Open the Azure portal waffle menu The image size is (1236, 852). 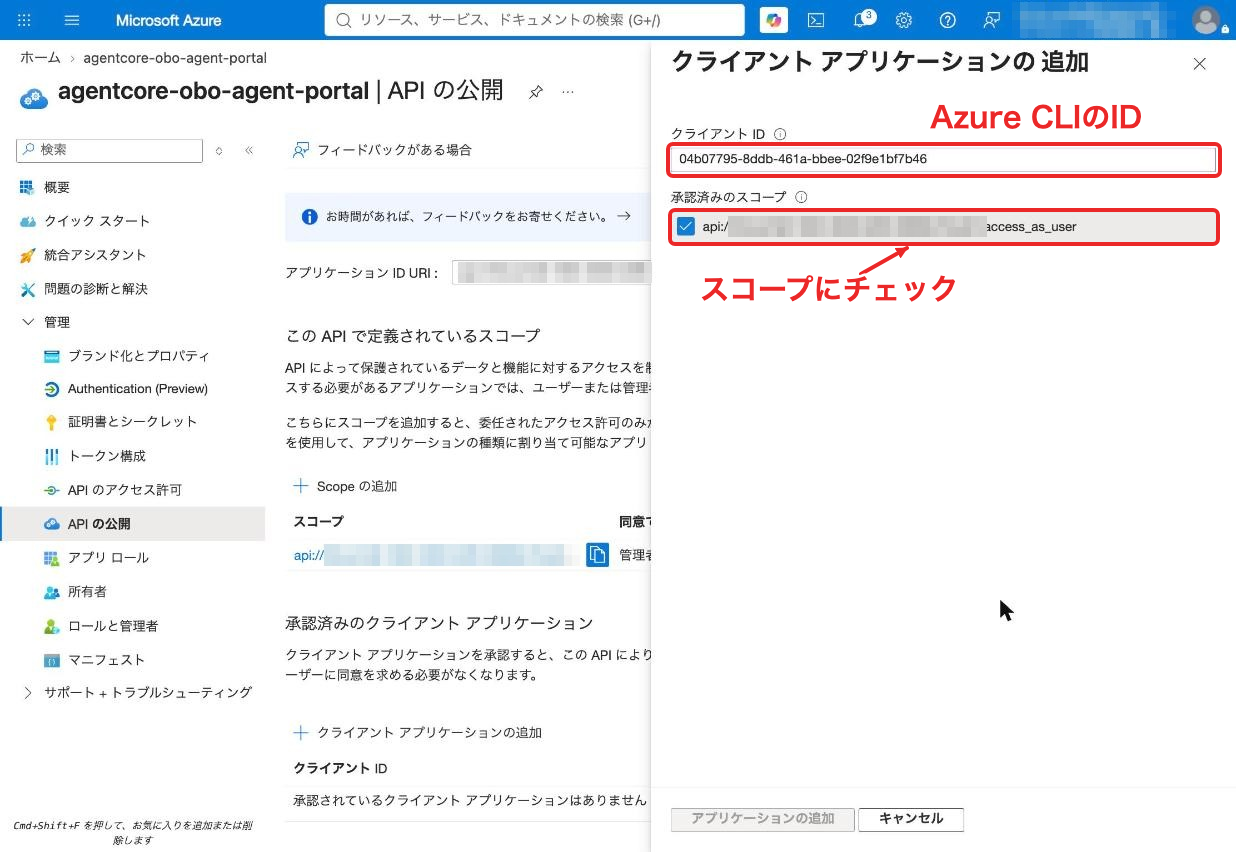pos(24,20)
